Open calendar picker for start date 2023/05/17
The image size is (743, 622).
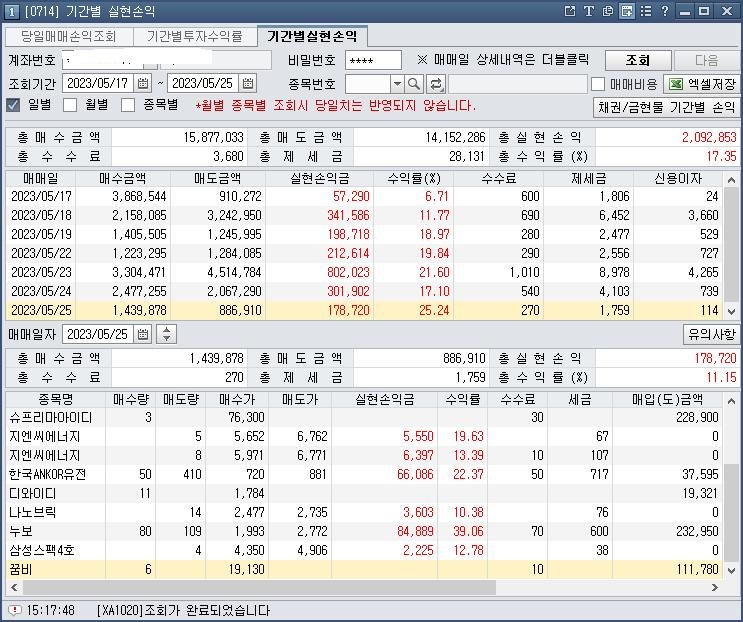(143, 83)
